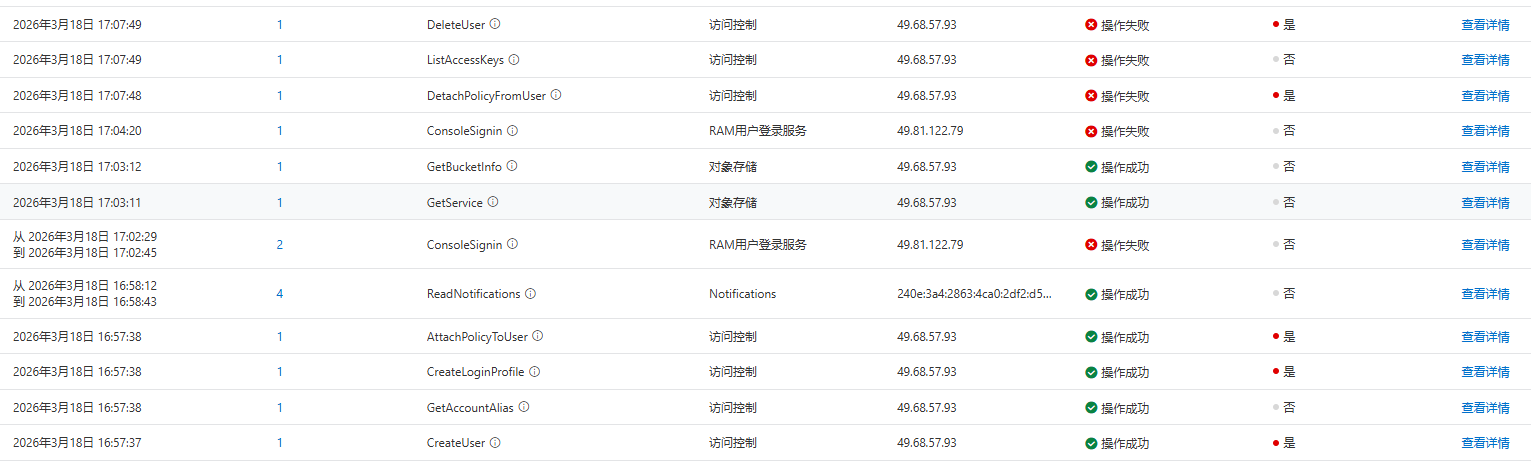The width and height of the screenshot is (1531, 461).
Task: Click info icon beside ReadNotifications
Action: click(531, 294)
